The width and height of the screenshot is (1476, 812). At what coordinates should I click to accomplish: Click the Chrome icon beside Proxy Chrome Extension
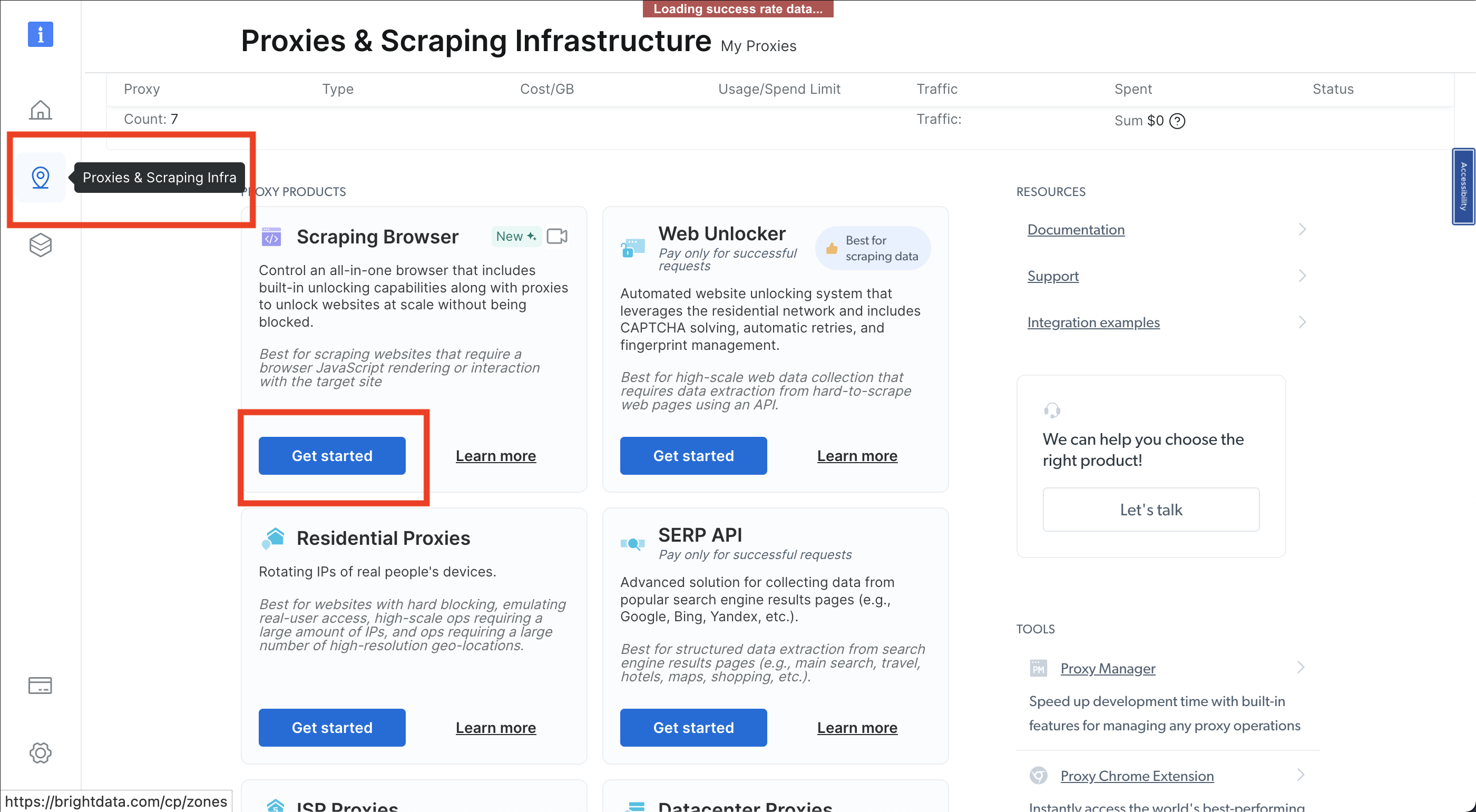(1039, 775)
